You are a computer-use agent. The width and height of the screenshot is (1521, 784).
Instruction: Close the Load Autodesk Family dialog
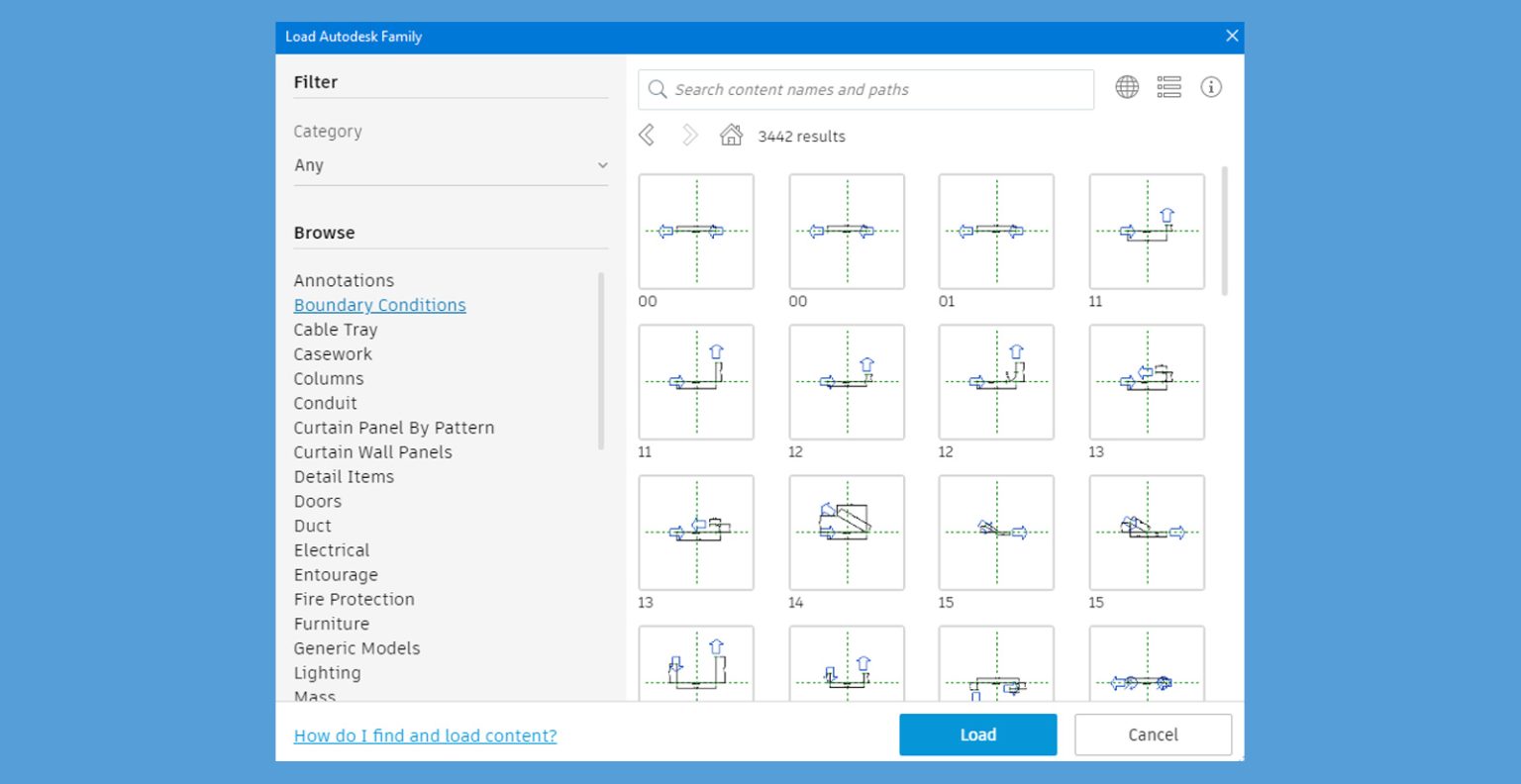[x=1231, y=37]
